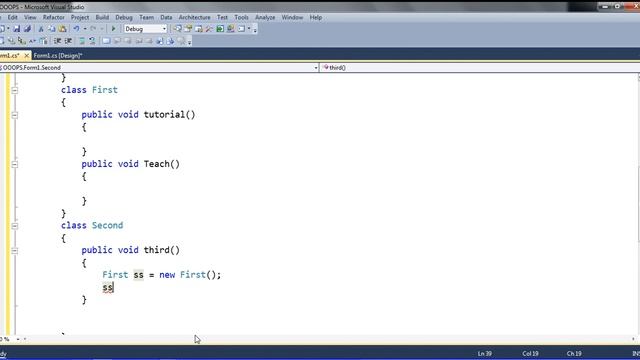
Task: Click the 'First' name after class keyword
Action: (x=105, y=90)
